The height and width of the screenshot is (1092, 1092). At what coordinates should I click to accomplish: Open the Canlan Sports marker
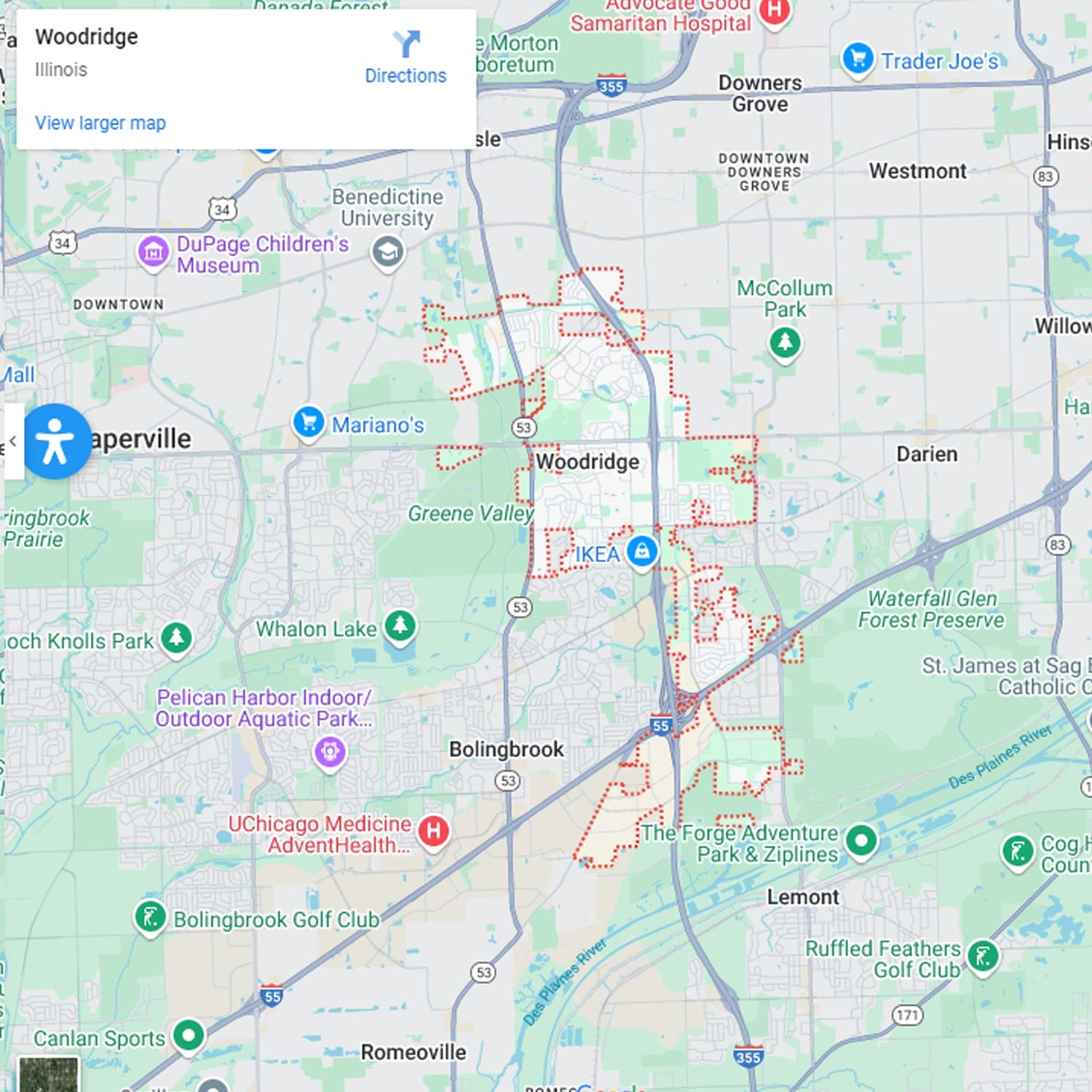click(189, 1034)
